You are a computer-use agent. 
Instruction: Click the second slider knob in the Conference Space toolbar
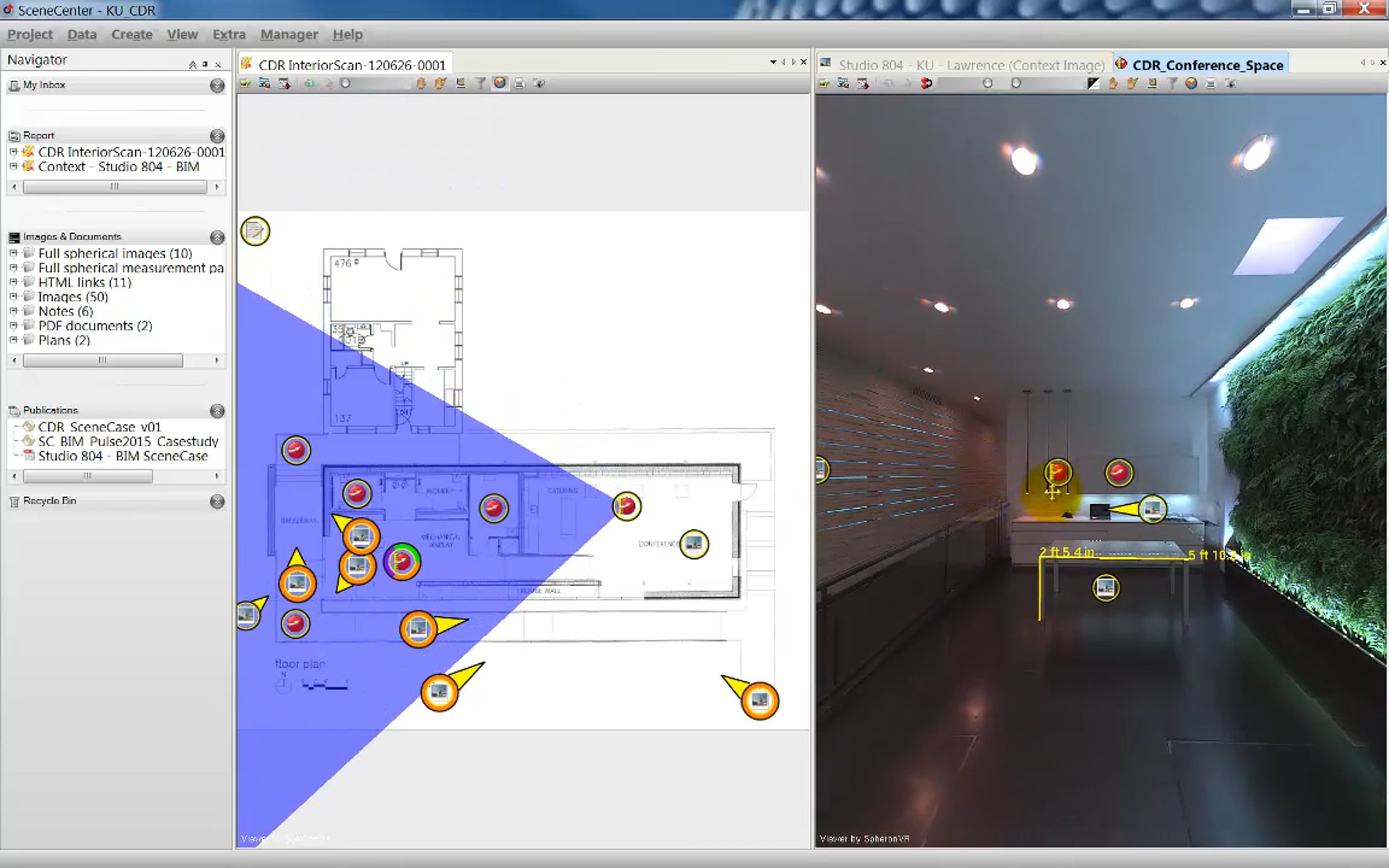[1016, 83]
